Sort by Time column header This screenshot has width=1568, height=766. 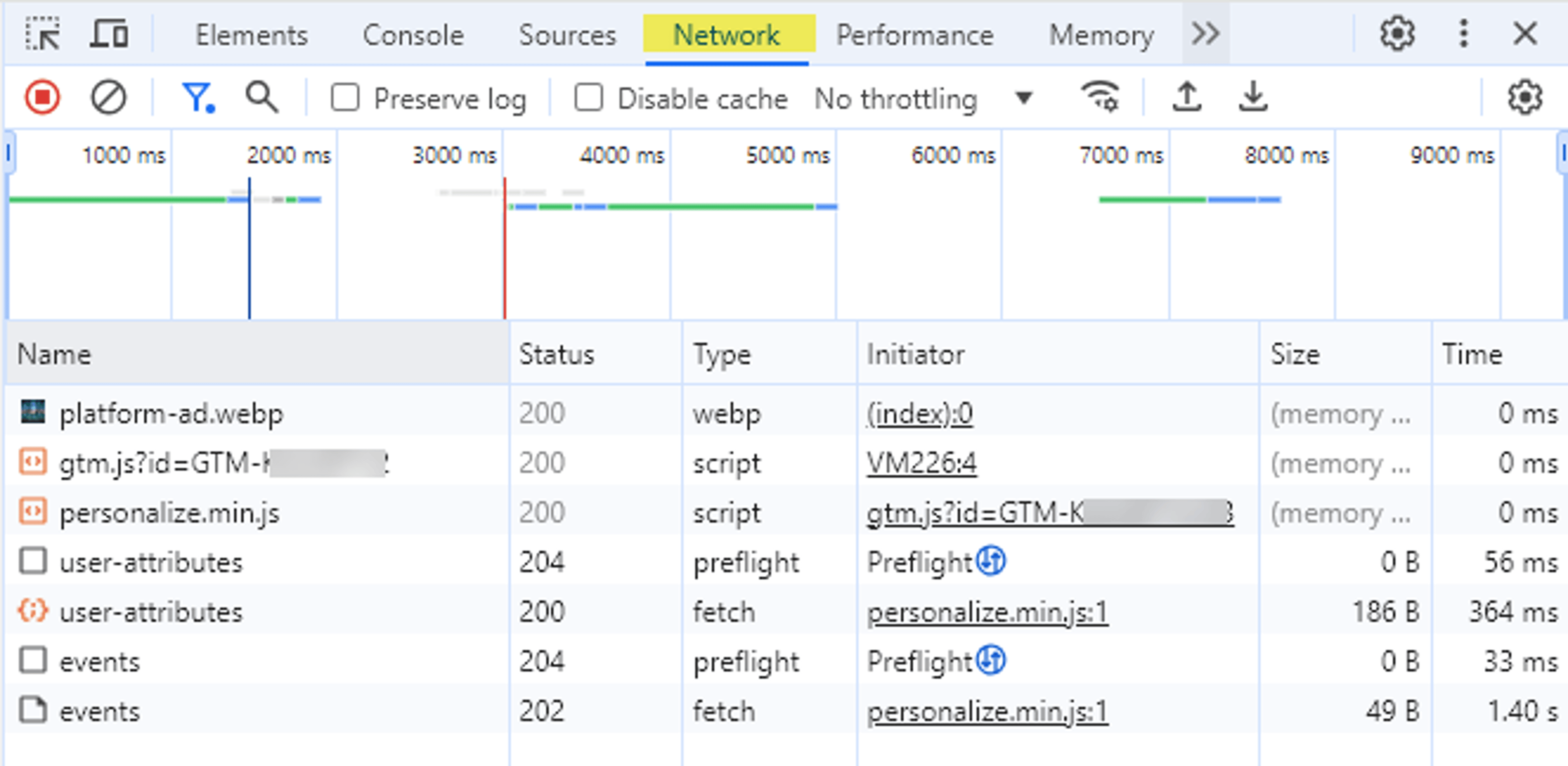[1500, 354]
